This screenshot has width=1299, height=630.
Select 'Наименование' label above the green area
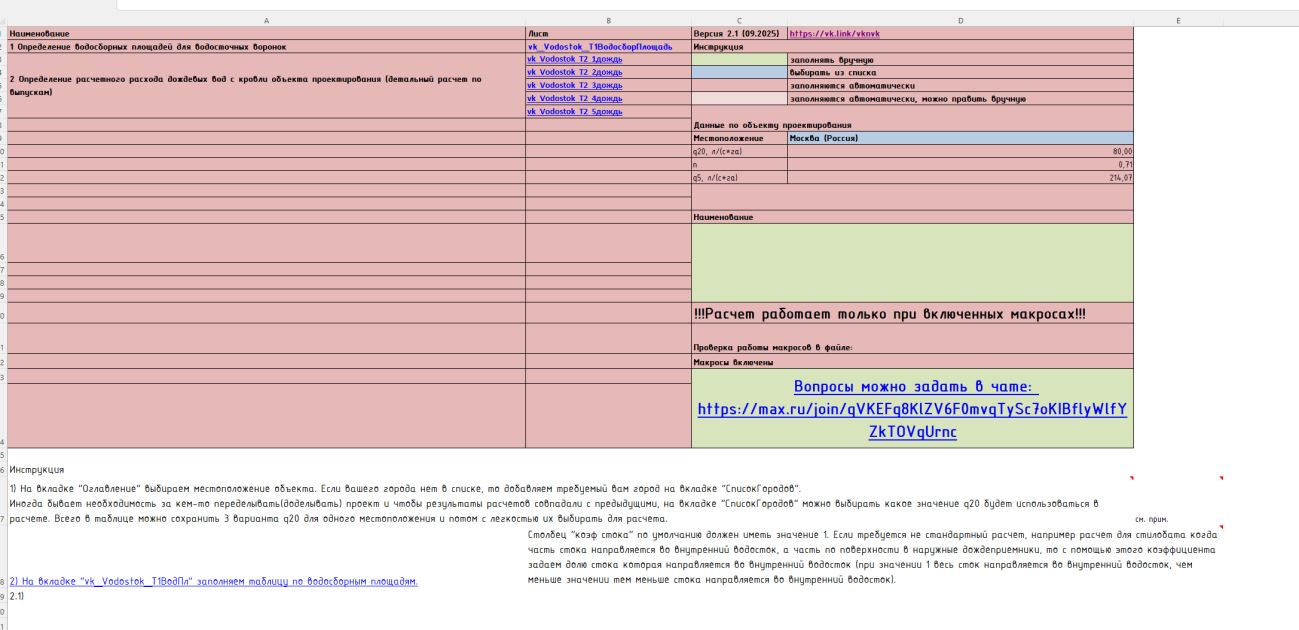click(912, 217)
